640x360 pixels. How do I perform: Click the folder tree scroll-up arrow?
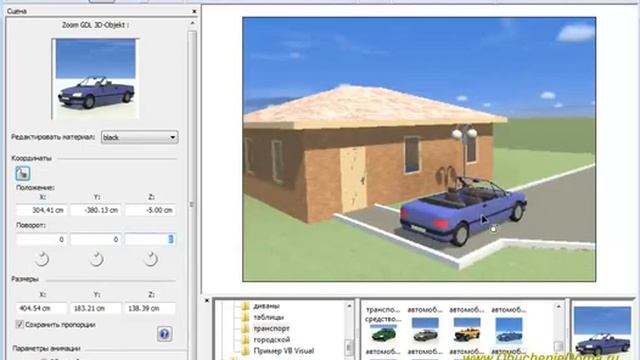349,306
